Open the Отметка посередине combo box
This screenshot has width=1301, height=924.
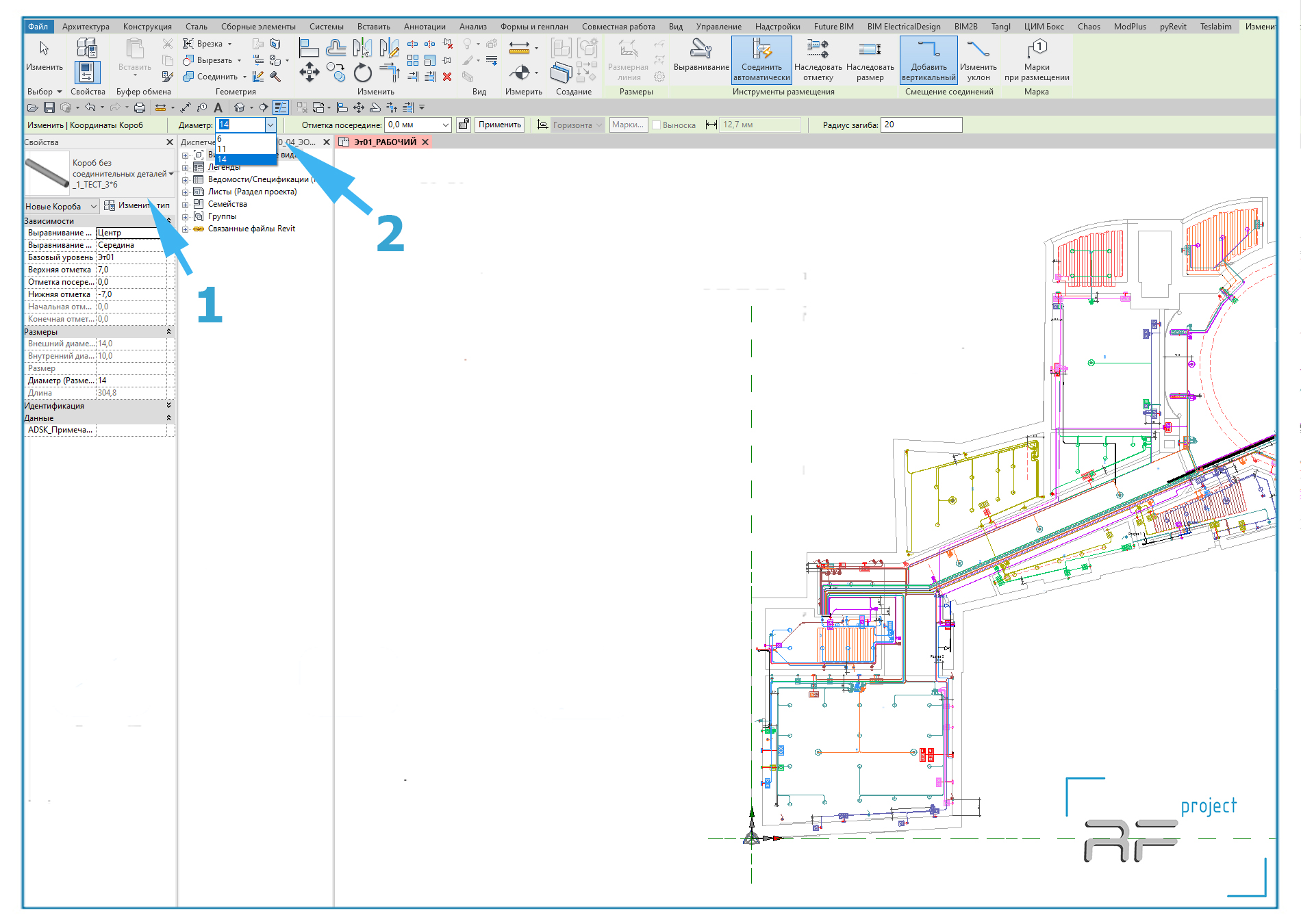click(418, 125)
